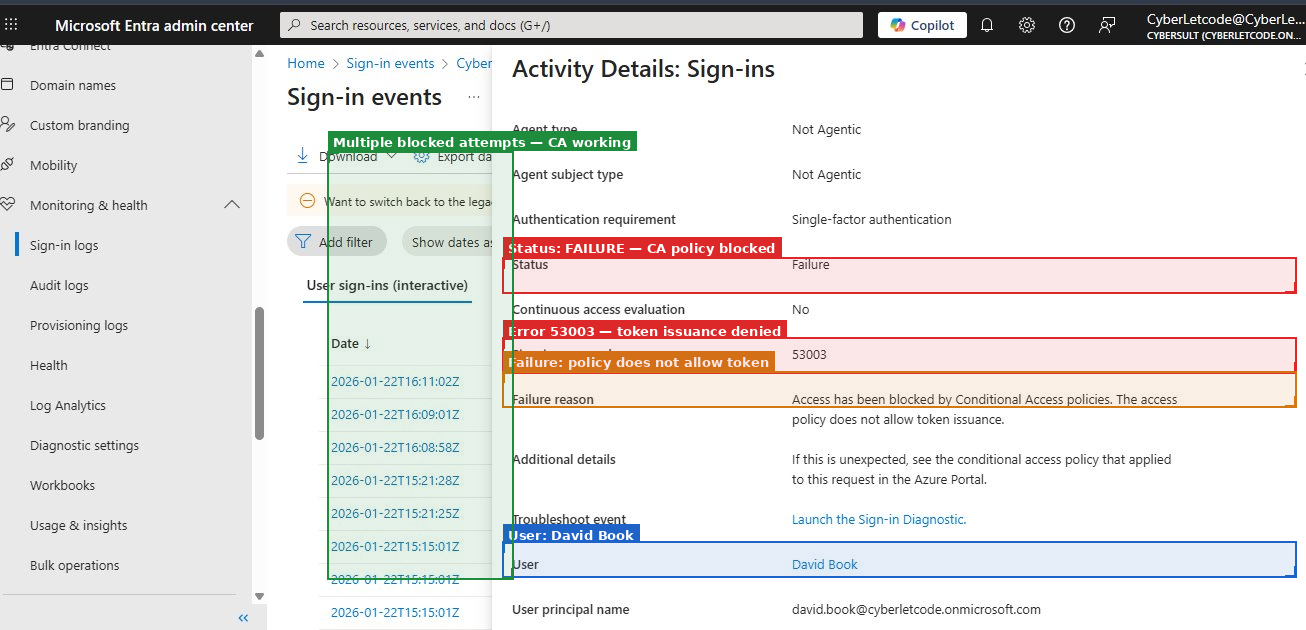
Task: Open Bulk operations in sidebar
Action: pos(75,565)
